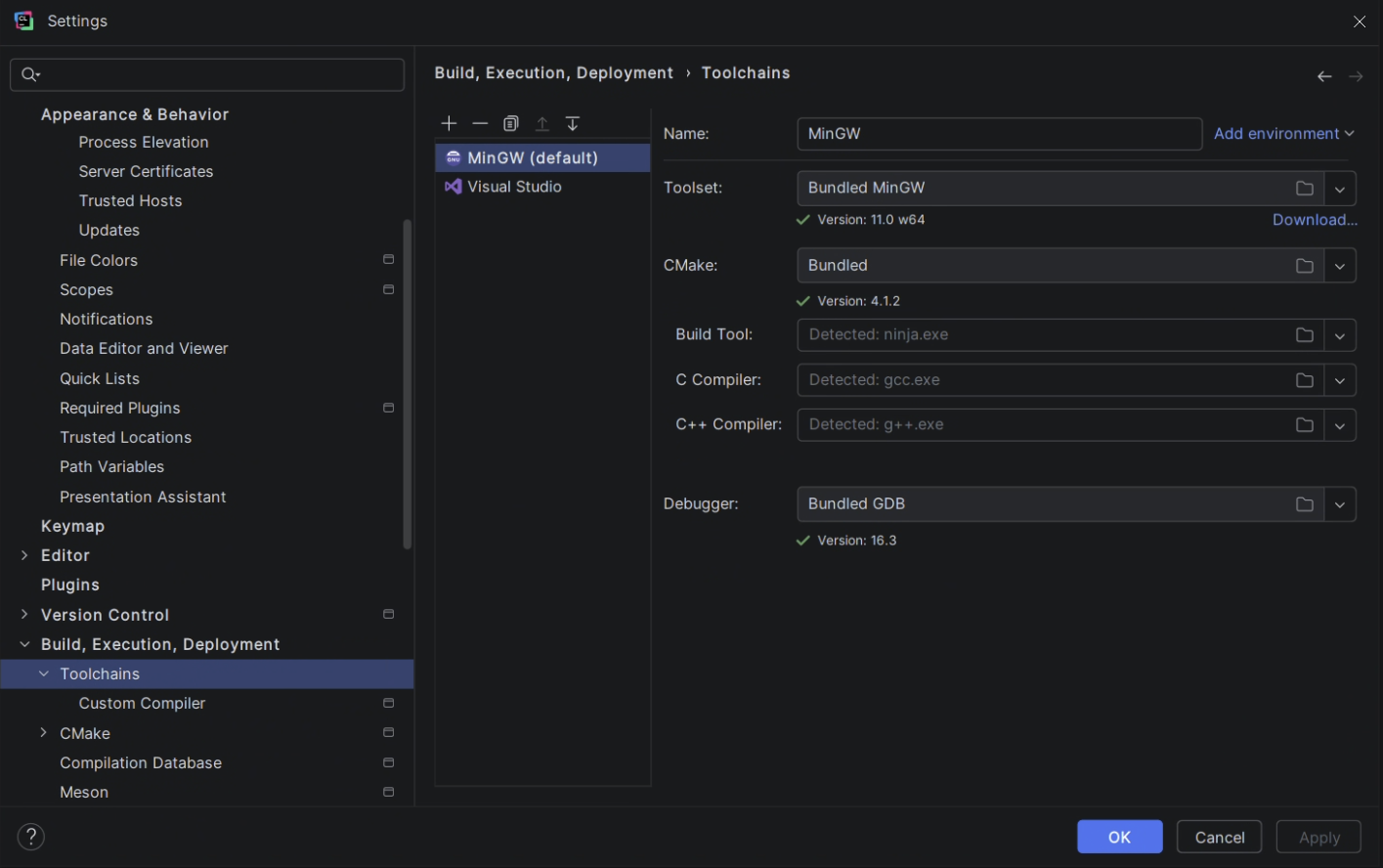Viewport: 1383px width, 868px height.
Task: Expand the Editor settings section
Action: (24, 555)
